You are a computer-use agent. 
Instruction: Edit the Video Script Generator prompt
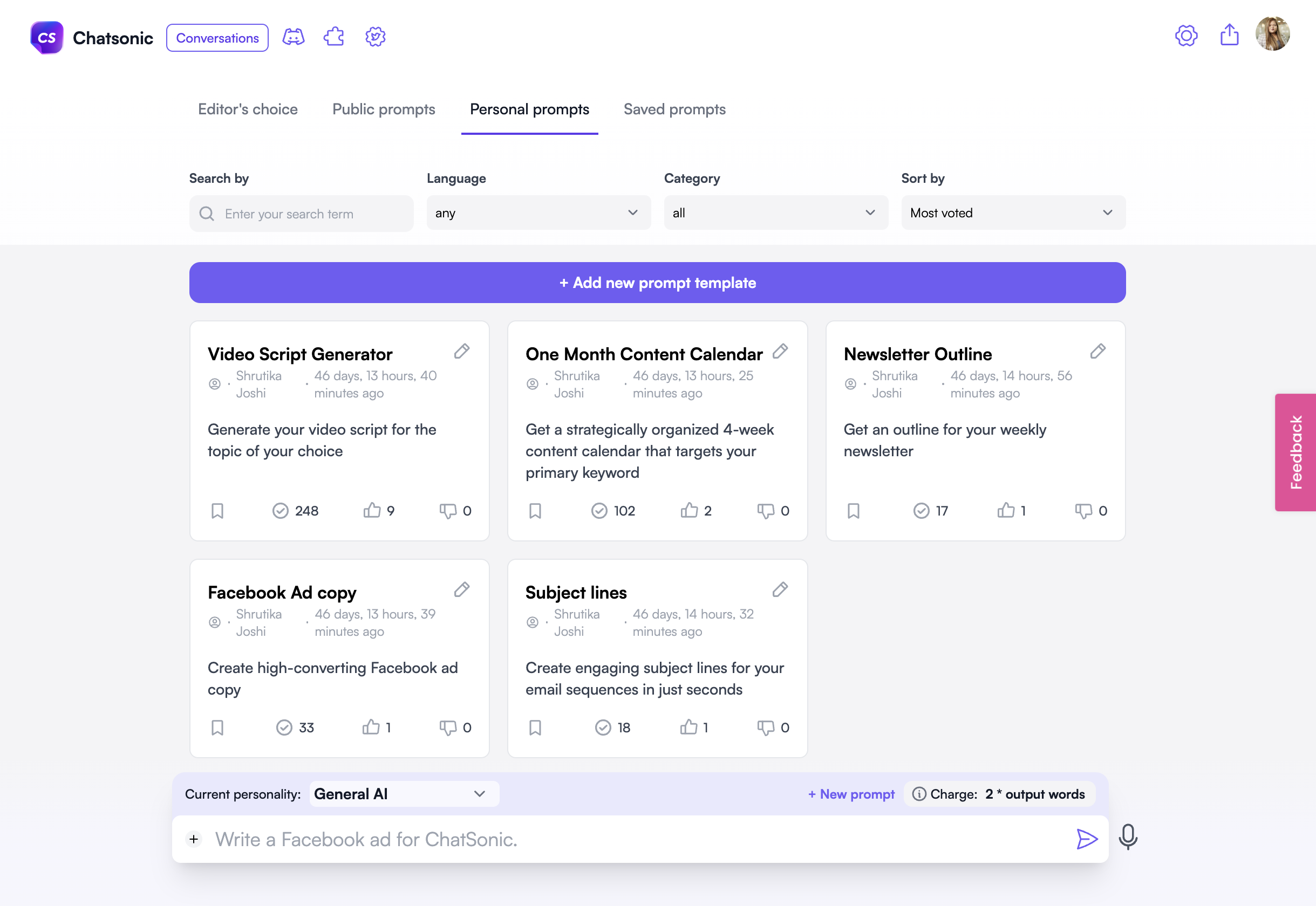pos(462,352)
